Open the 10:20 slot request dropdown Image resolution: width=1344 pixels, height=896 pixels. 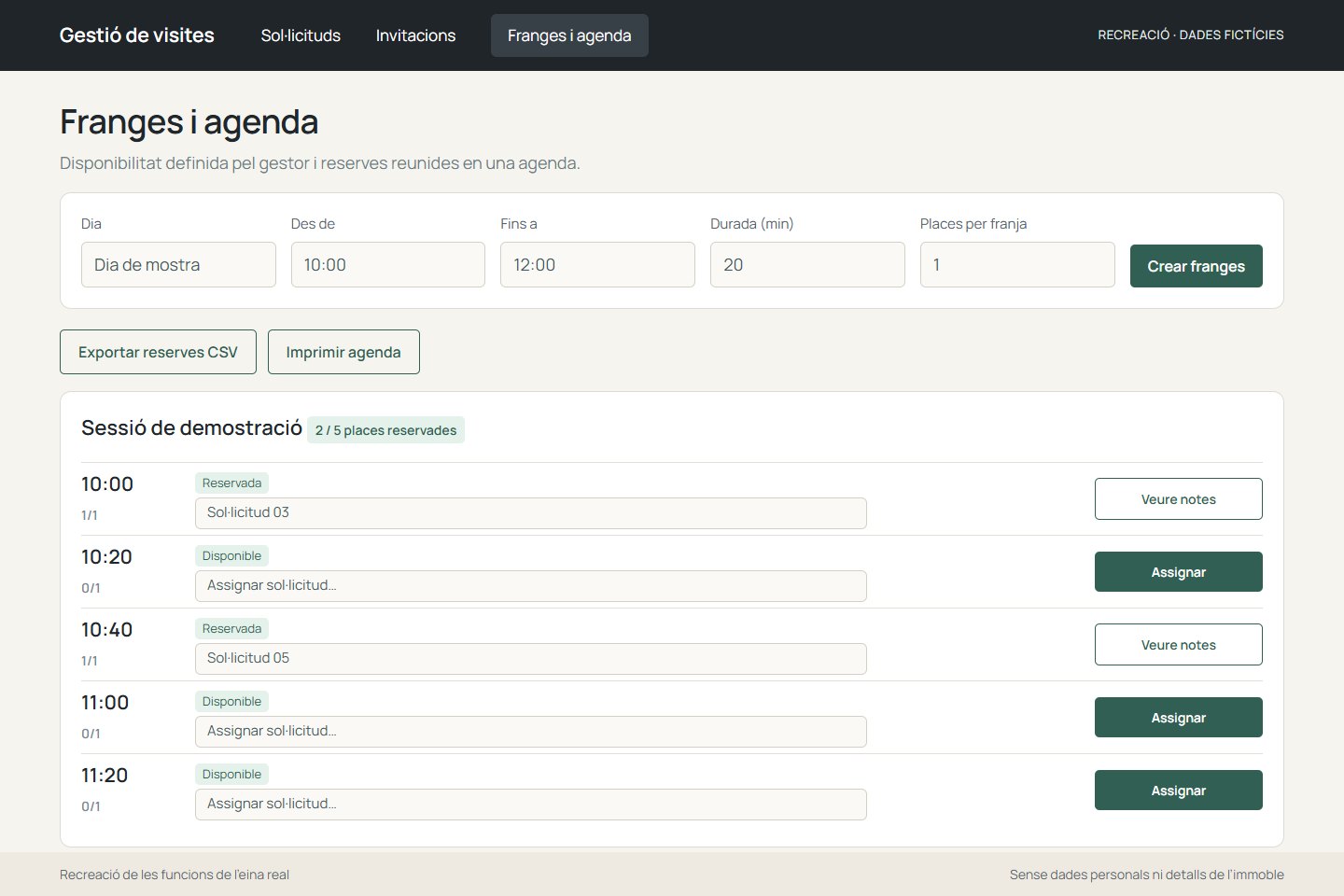point(531,586)
